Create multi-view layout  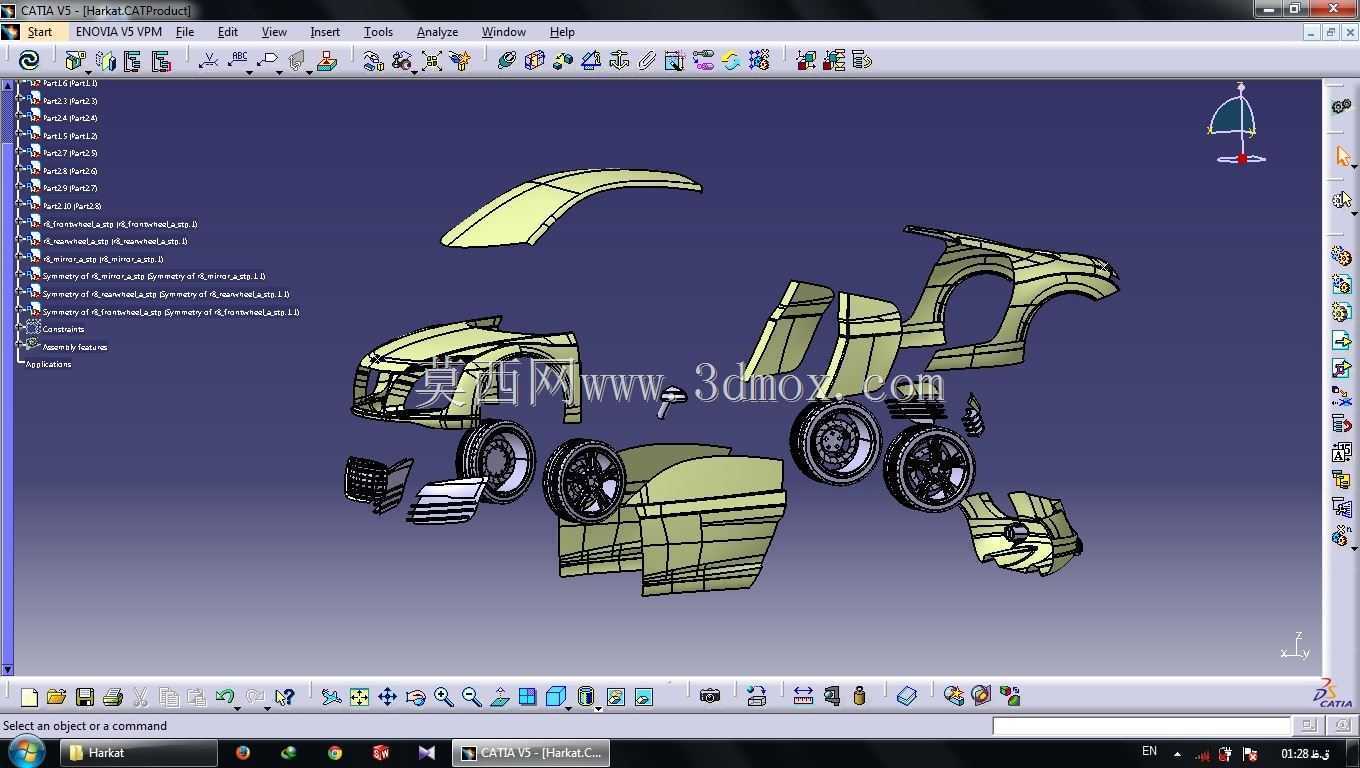[x=528, y=697]
